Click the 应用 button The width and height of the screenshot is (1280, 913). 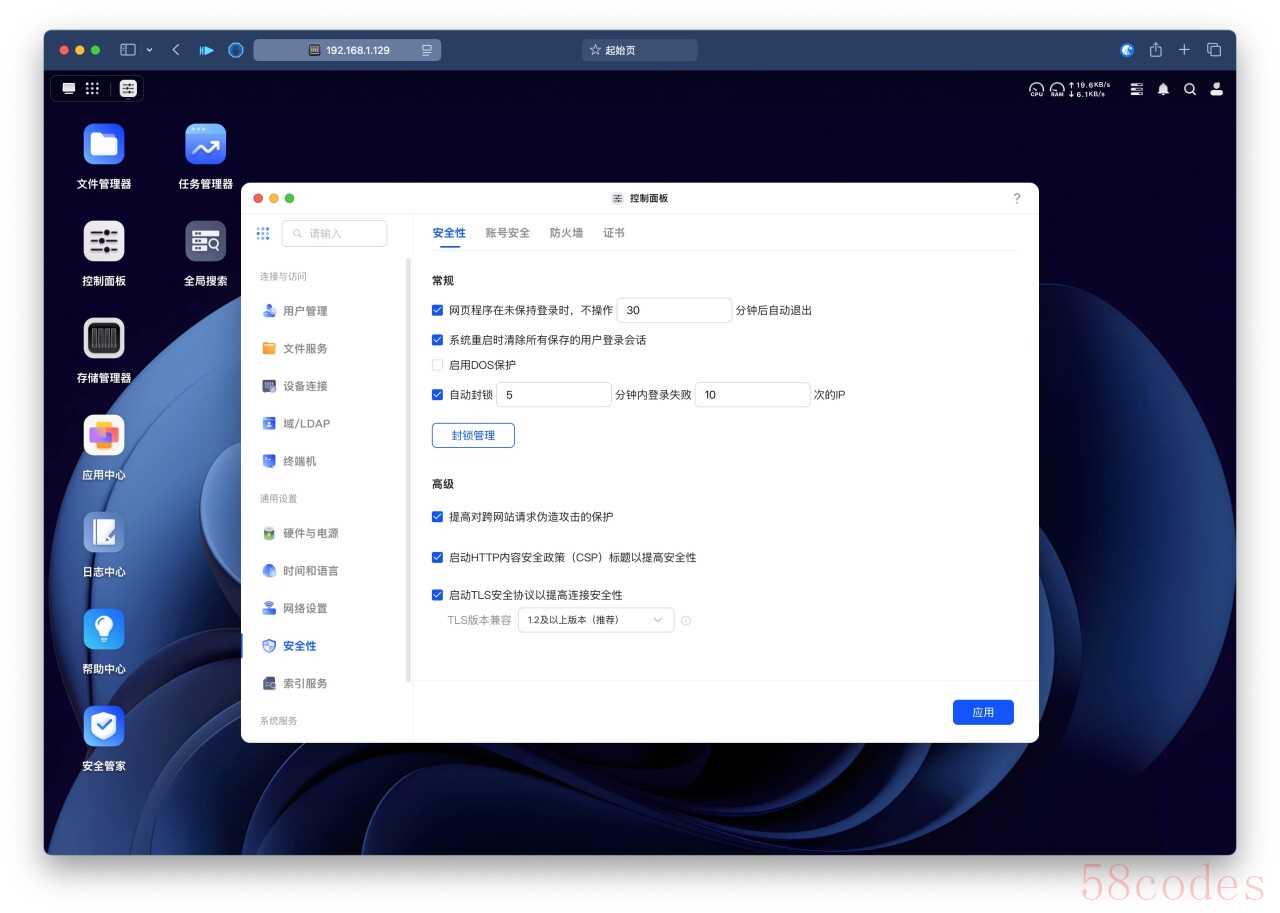tap(983, 712)
